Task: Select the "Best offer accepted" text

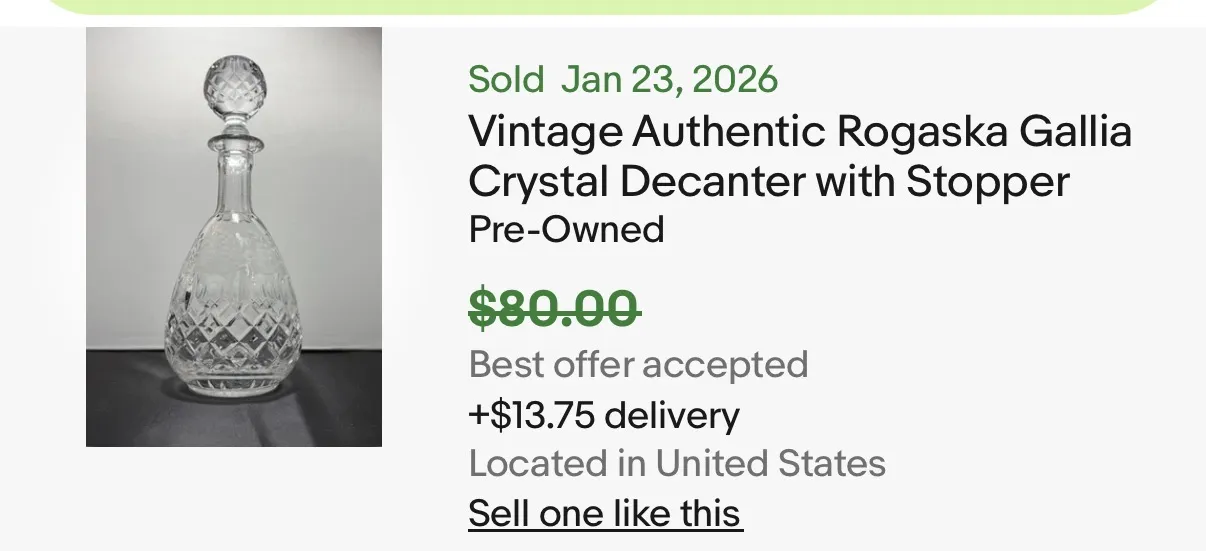Action: [638, 365]
